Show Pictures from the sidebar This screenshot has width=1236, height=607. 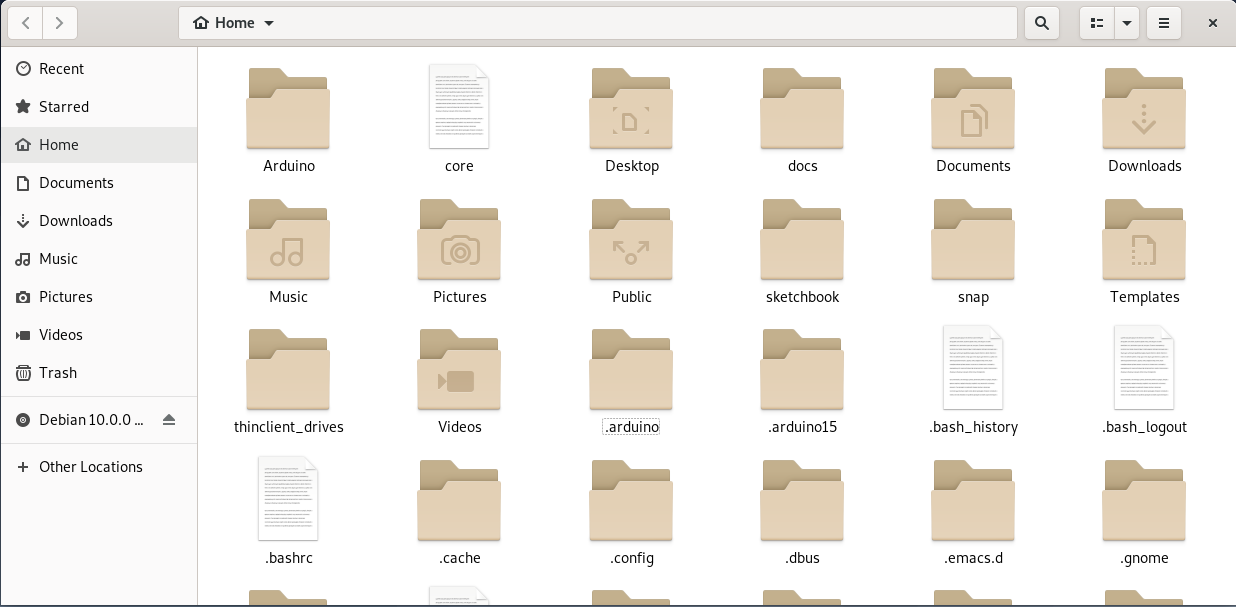point(99,297)
